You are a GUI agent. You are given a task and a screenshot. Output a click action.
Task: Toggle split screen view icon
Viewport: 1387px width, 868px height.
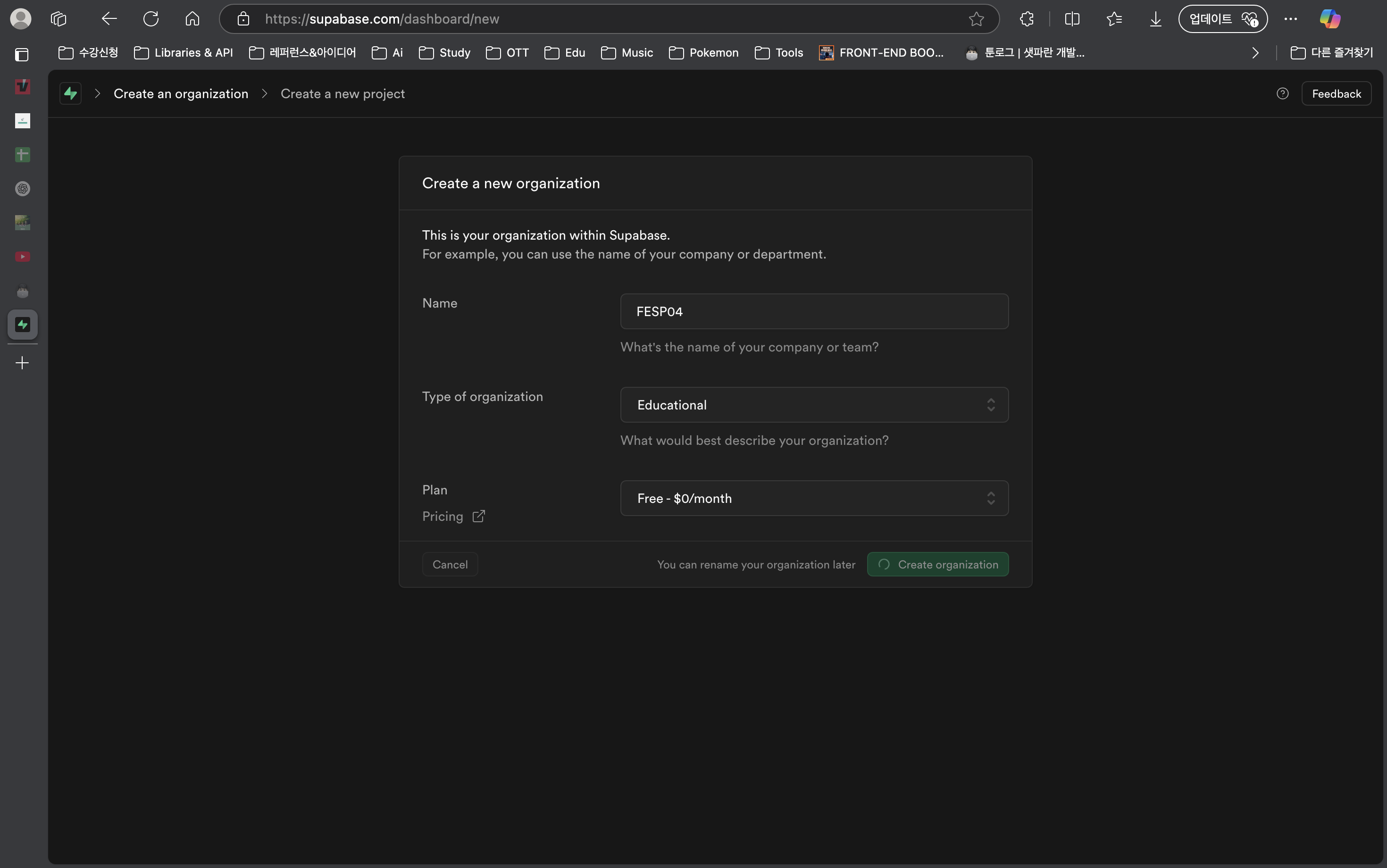[1072, 19]
